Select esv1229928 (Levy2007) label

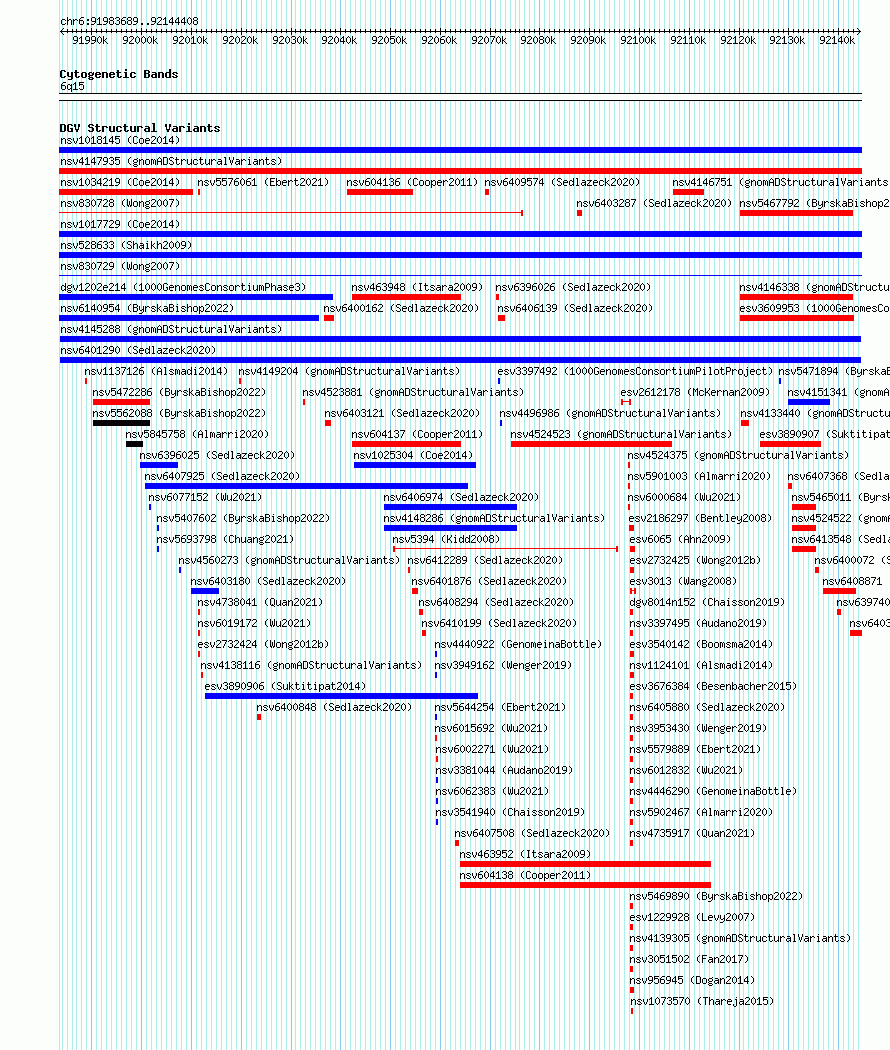[692, 917]
